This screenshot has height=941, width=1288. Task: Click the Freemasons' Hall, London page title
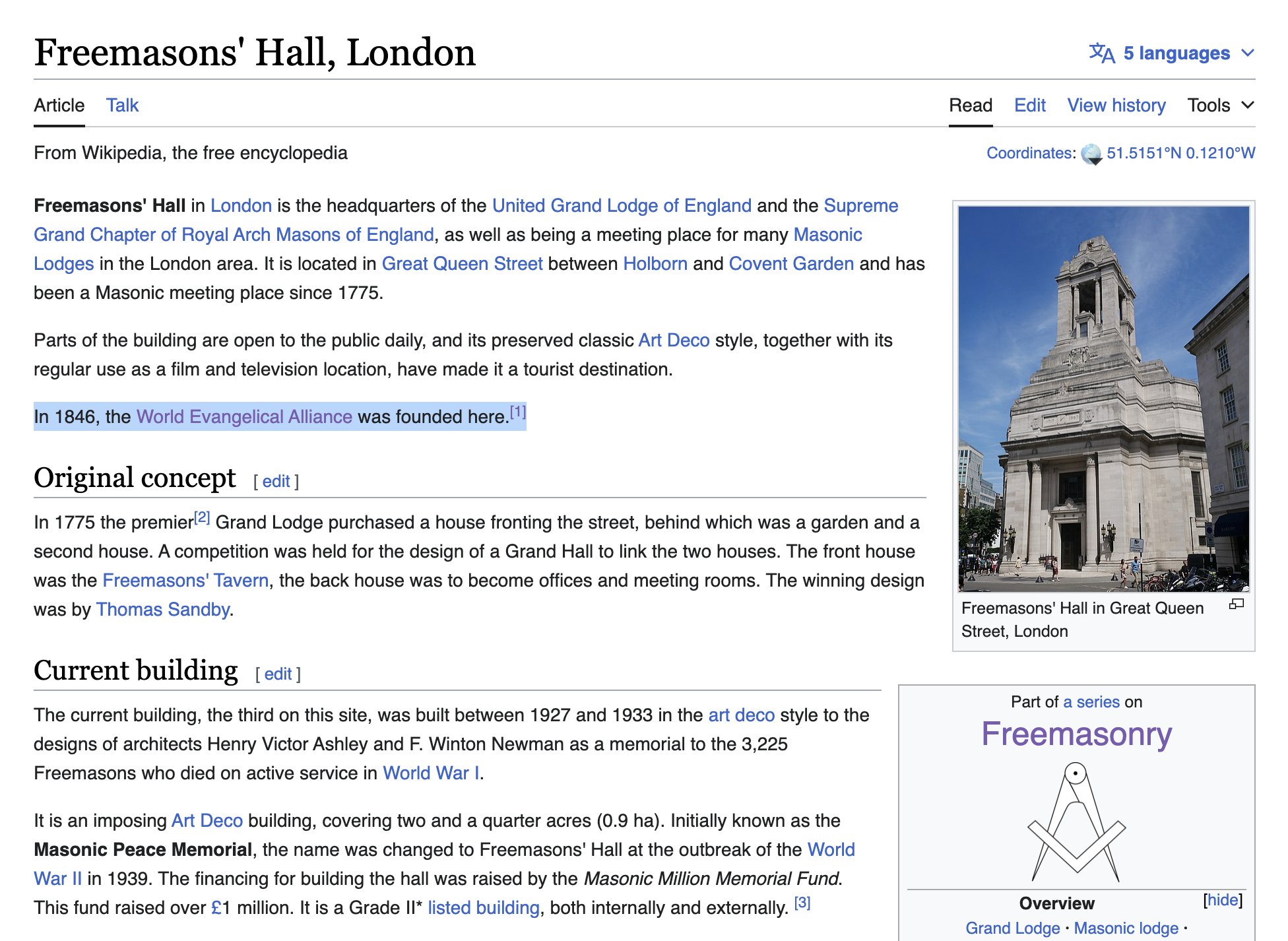click(x=255, y=52)
